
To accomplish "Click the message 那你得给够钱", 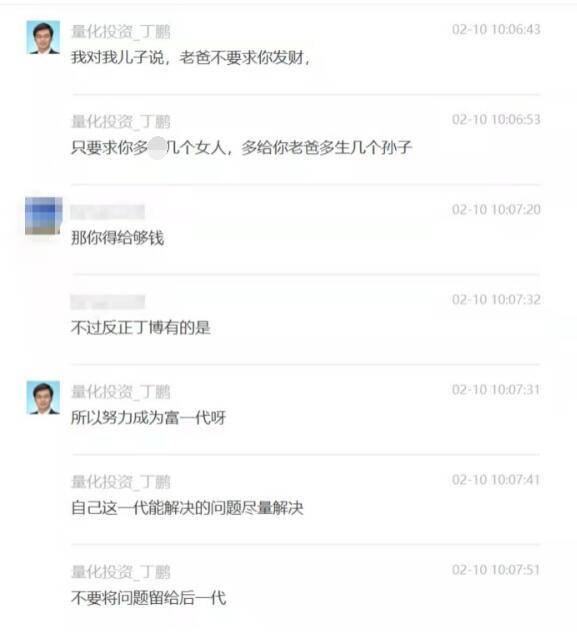I will point(118,238).
